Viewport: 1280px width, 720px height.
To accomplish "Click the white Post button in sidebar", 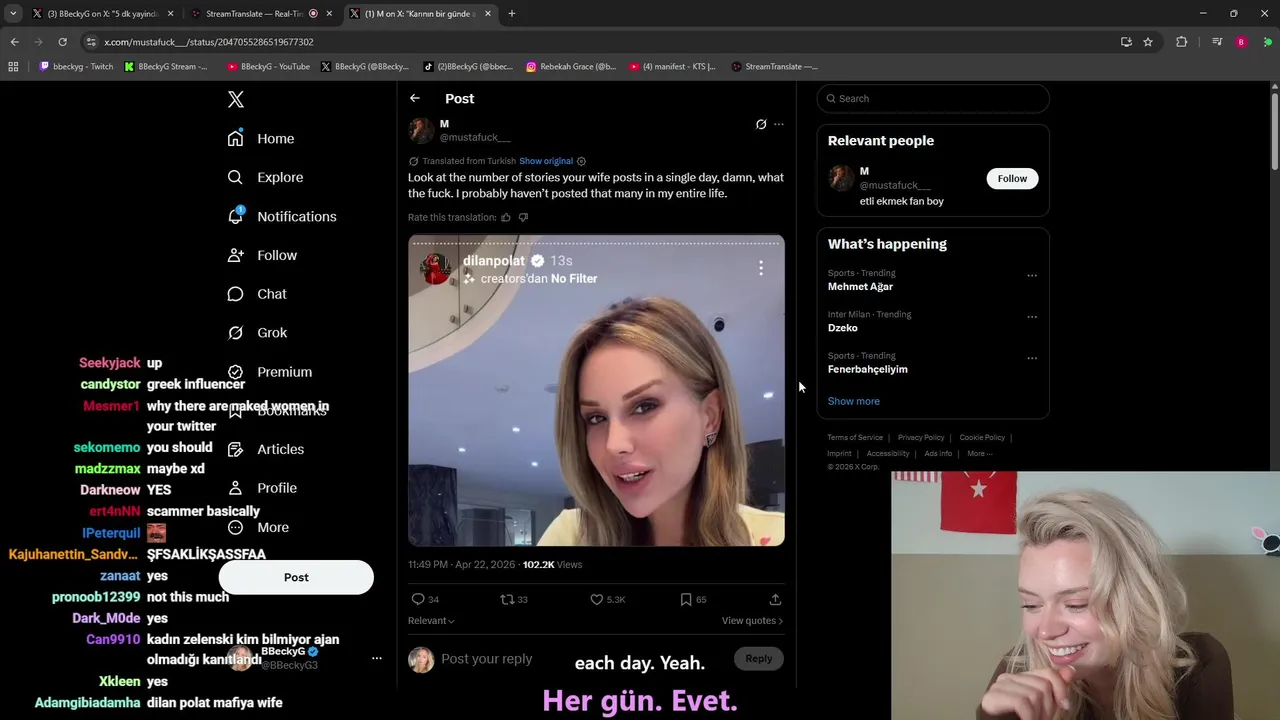I will [x=296, y=577].
